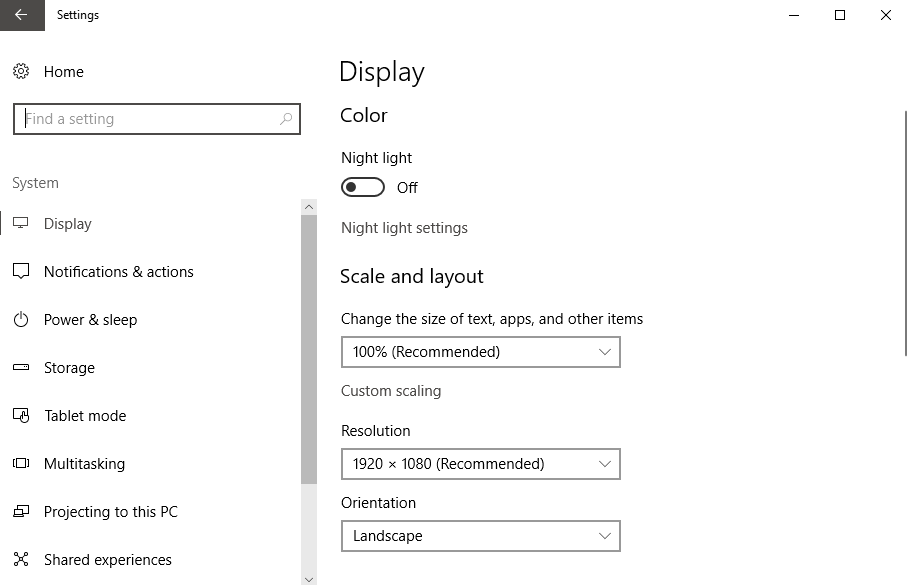Click the Home gear icon
This screenshot has height=585, width=907.
[21, 72]
